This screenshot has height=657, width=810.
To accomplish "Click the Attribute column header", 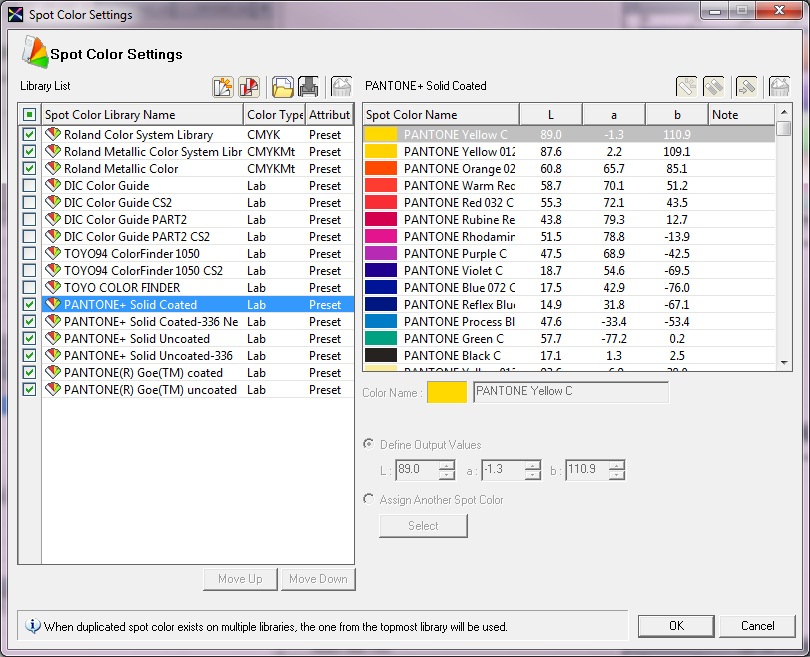I will 330,115.
